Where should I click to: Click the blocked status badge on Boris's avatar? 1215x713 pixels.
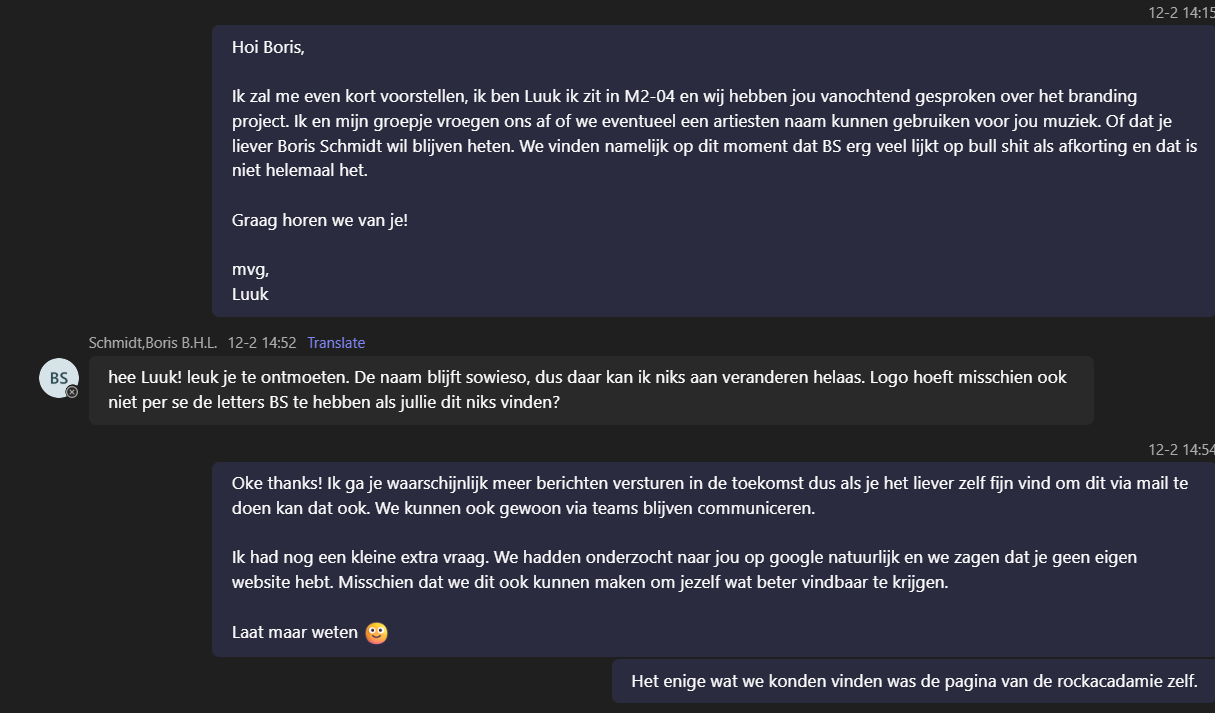tap(72, 394)
